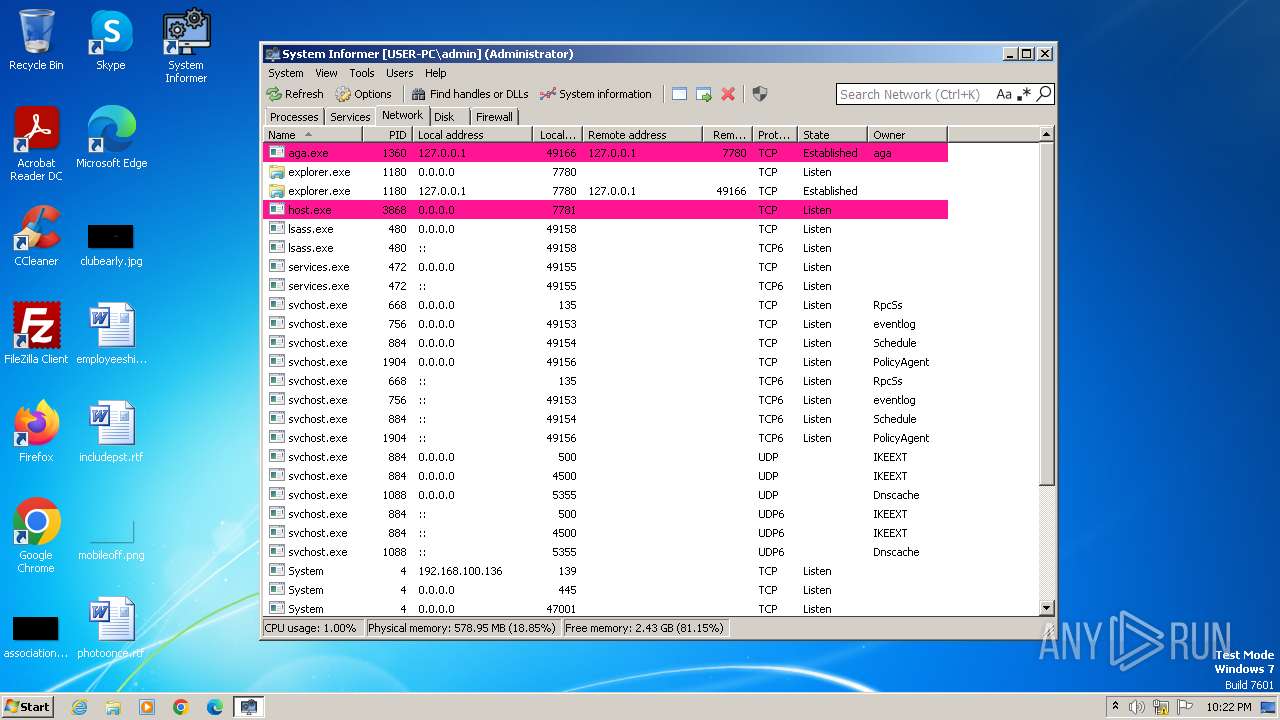Image resolution: width=1280 pixels, height=720 pixels.
Task: Click the find window toolbar icon
Action: (679, 94)
